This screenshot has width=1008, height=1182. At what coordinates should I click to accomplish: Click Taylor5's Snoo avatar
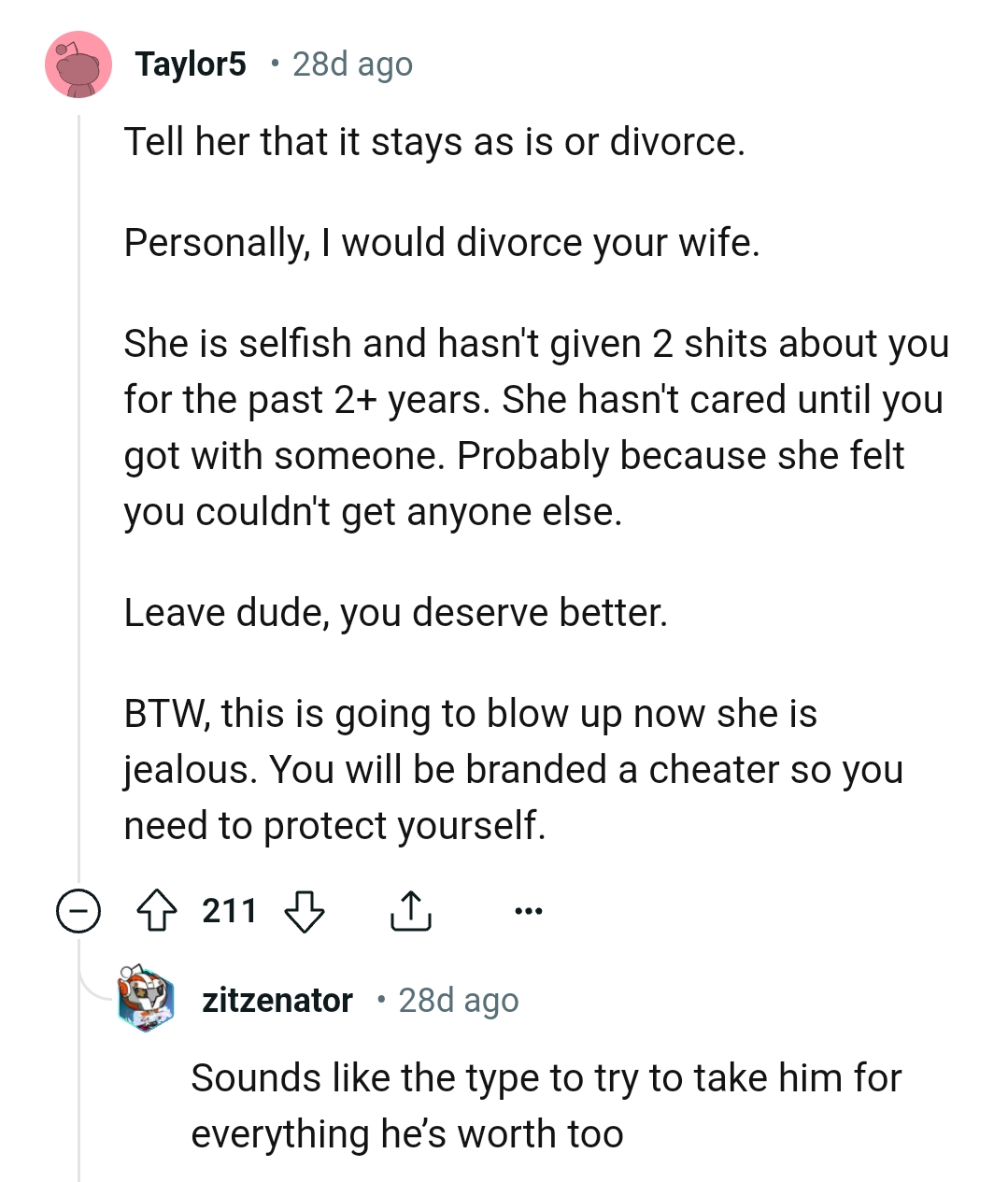click(x=79, y=64)
